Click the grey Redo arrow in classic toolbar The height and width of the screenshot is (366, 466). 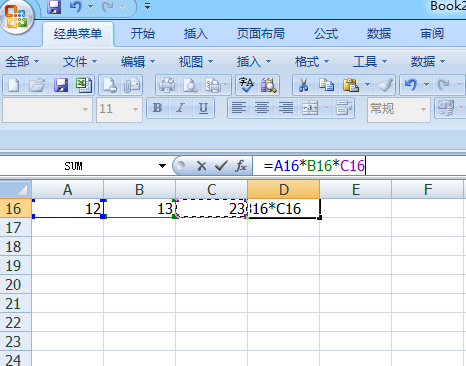click(444, 85)
